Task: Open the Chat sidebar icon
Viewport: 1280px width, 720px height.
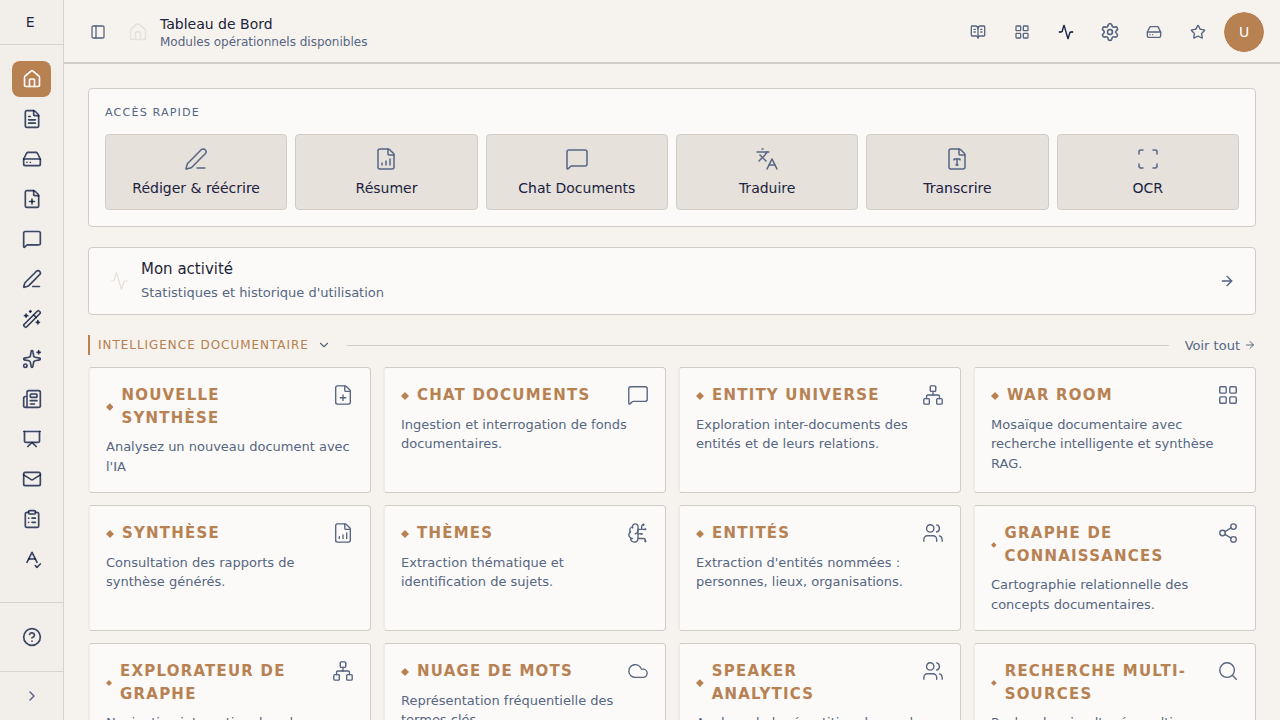Action: click(31, 239)
